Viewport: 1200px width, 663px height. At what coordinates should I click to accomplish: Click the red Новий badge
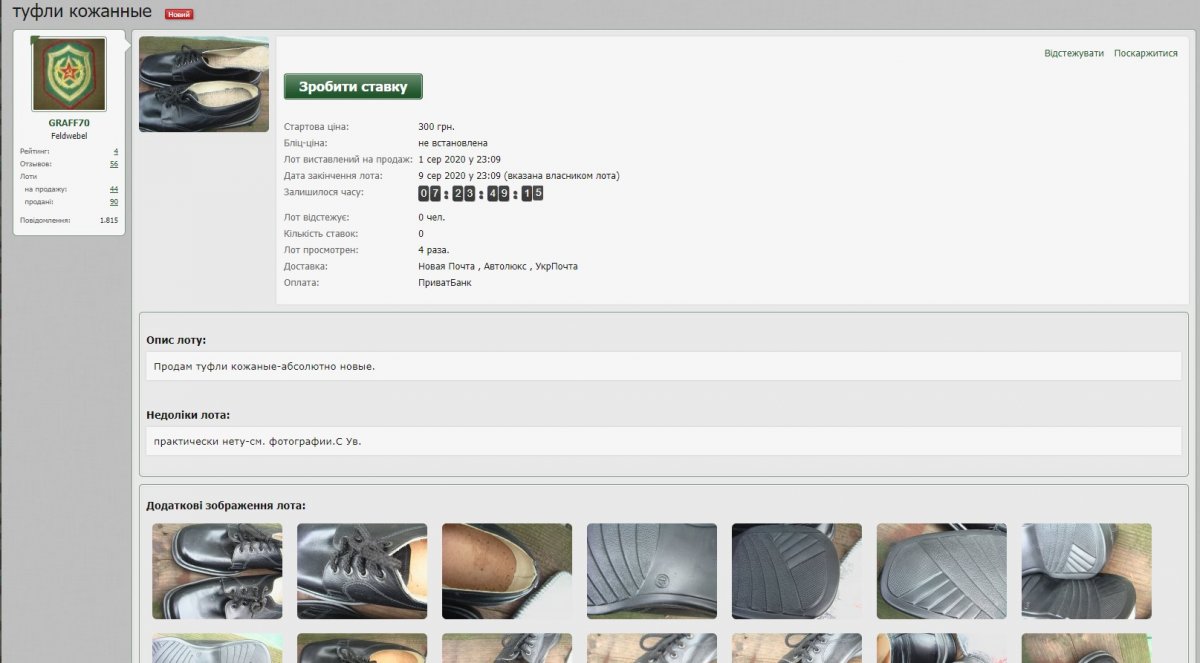click(x=179, y=14)
